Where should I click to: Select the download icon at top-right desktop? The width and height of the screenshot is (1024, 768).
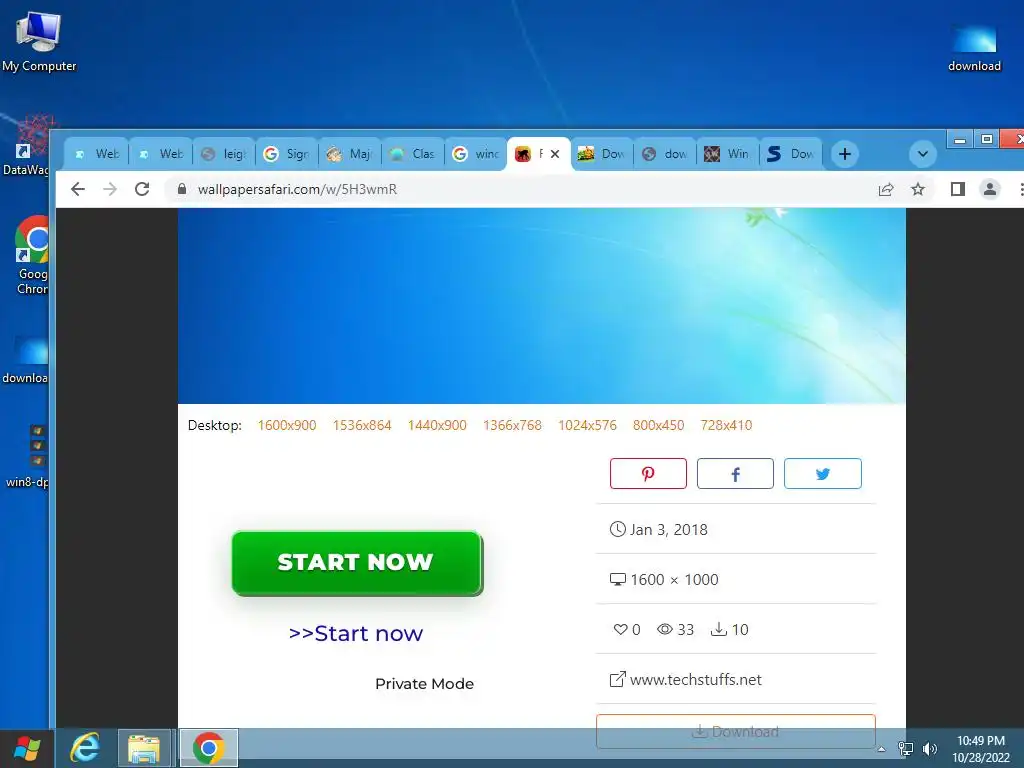click(974, 48)
